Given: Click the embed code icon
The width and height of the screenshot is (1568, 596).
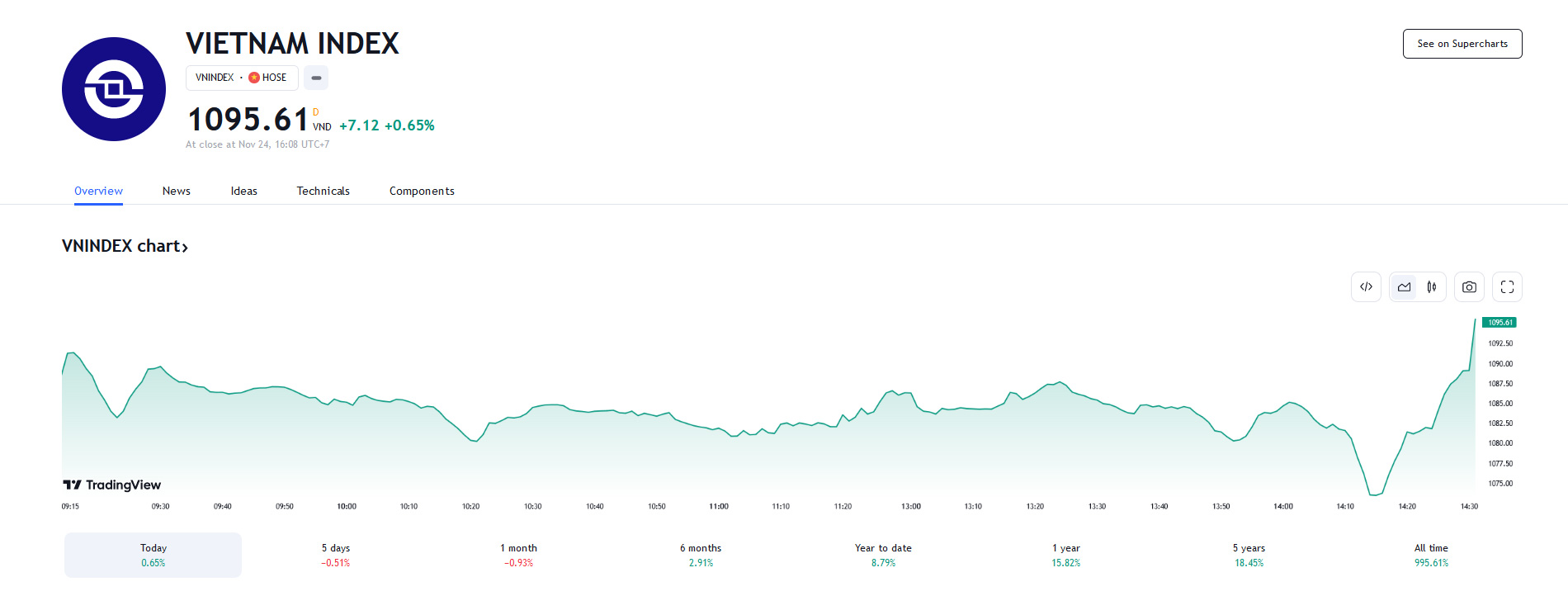Looking at the screenshot, I should click(x=1366, y=287).
